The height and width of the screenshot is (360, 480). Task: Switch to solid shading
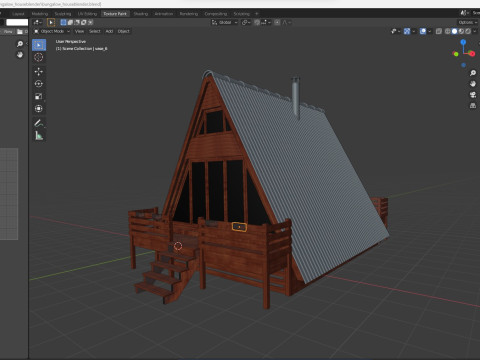click(x=454, y=31)
